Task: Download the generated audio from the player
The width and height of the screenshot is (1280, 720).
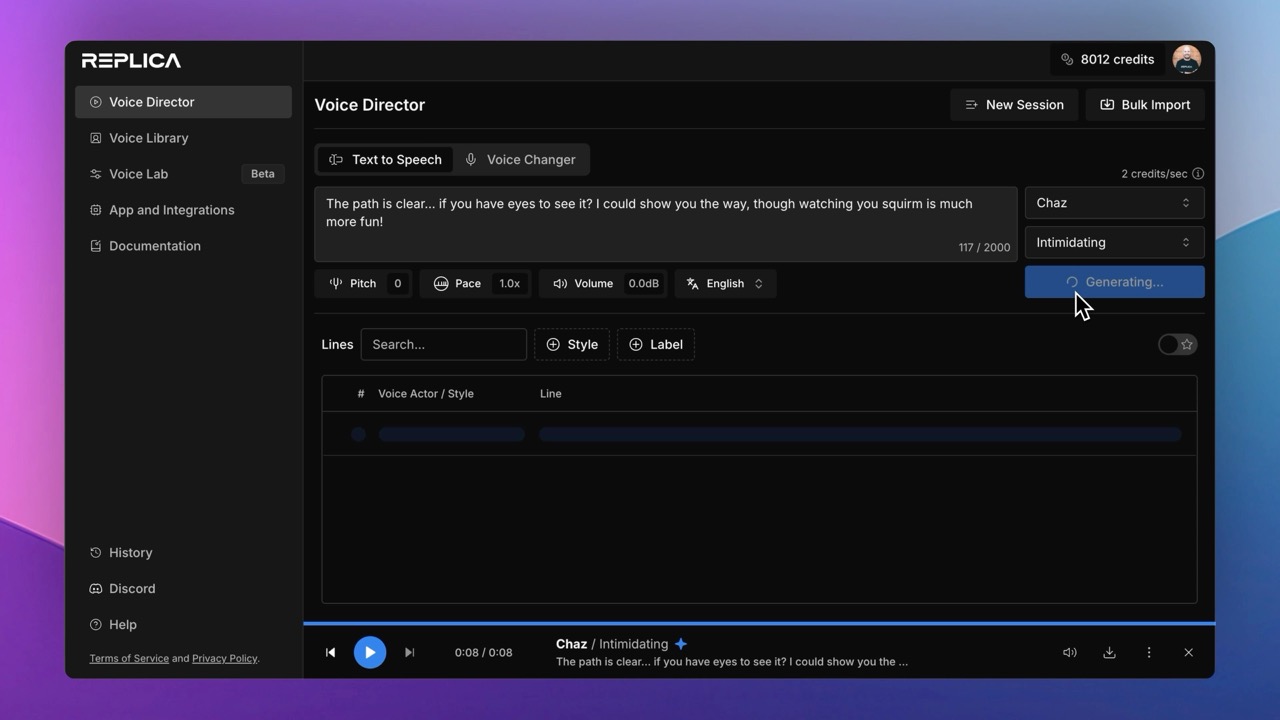Action: pyautogui.click(x=1109, y=652)
